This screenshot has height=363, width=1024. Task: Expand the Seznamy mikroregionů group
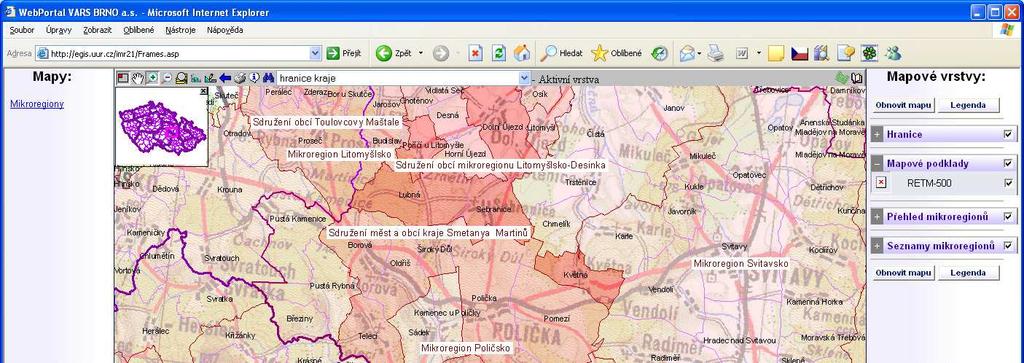tap(877, 245)
